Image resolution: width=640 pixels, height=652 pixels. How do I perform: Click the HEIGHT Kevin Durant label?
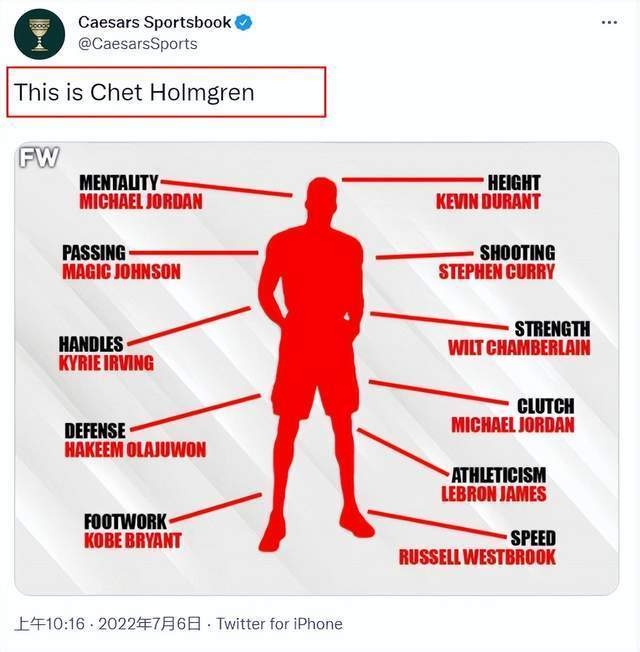point(488,192)
